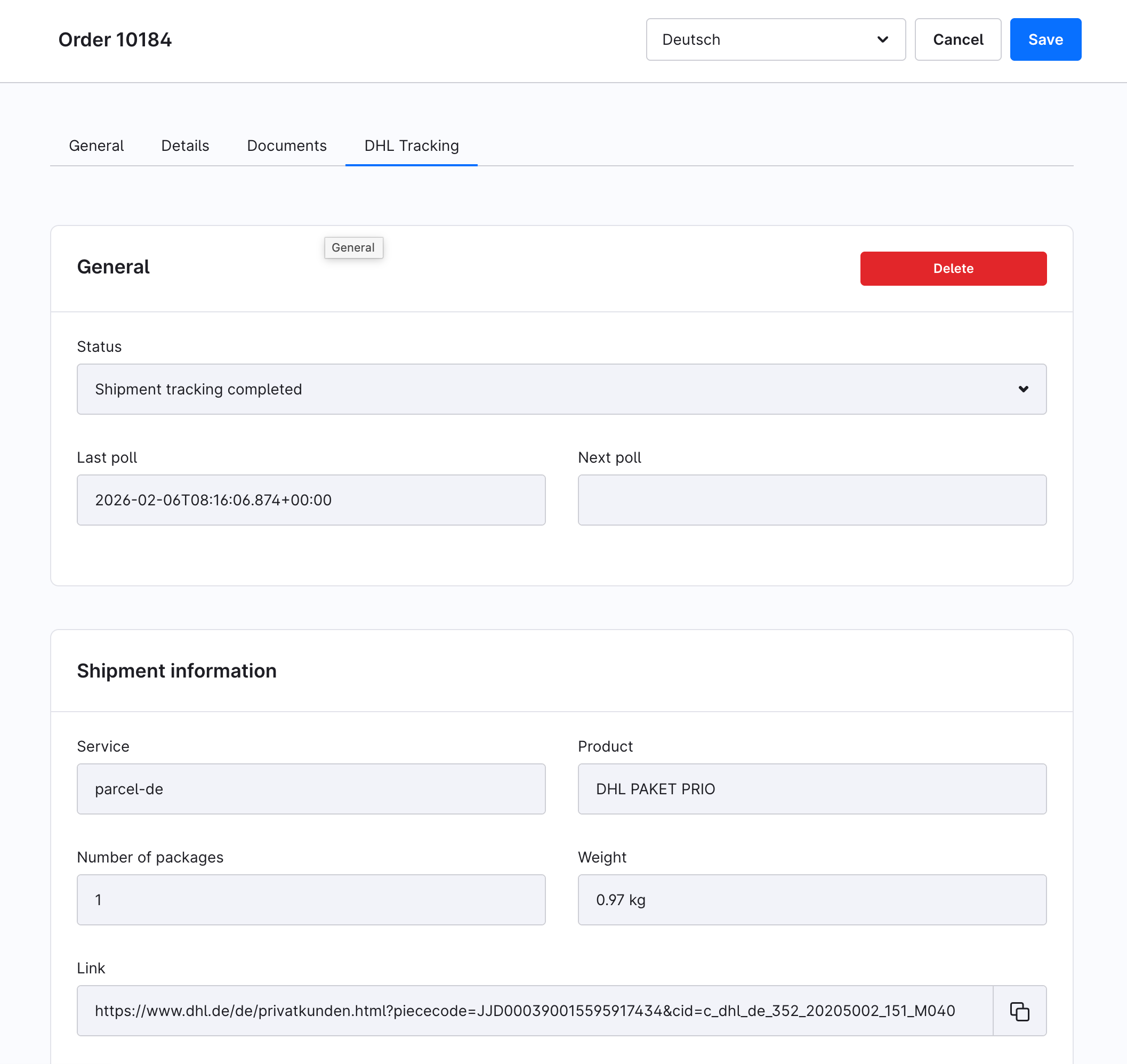Viewport: 1127px width, 1064px height.
Task: Open the Details tab
Action: coord(185,146)
